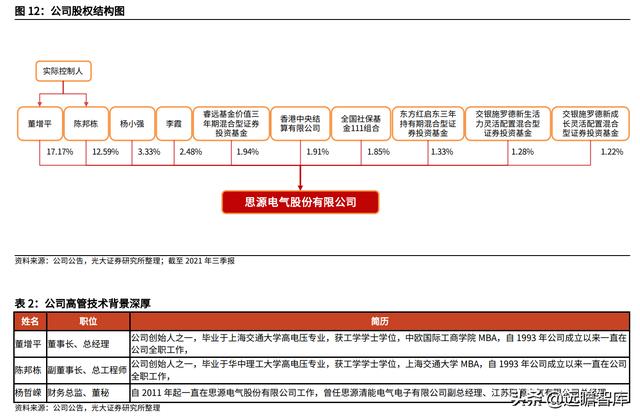The height and width of the screenshot is (419, 640).
Task: Click the 交银施罗德新成长 fund box
Action: pos(590,124)
